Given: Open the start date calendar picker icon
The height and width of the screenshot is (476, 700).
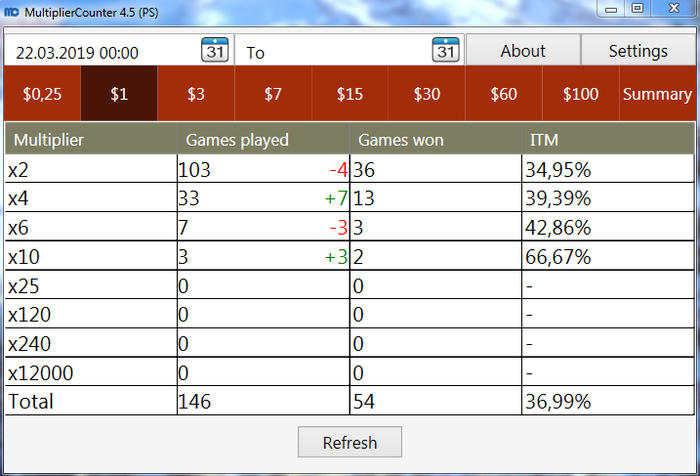Looking at the screenshot, I should 215,50.
